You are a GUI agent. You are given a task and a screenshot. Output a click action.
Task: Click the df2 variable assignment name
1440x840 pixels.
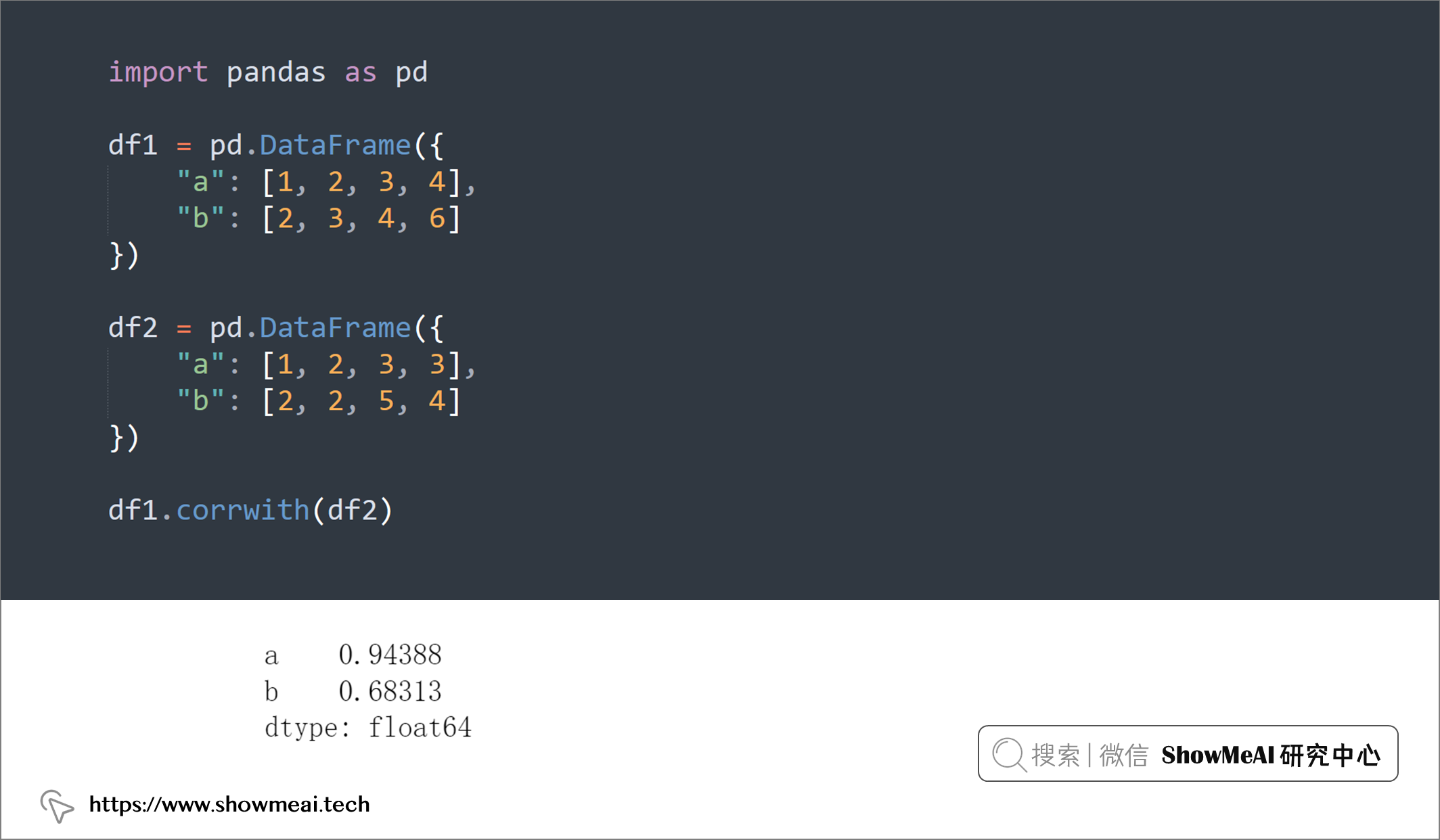pyautogui.click(x=133, y=328)
